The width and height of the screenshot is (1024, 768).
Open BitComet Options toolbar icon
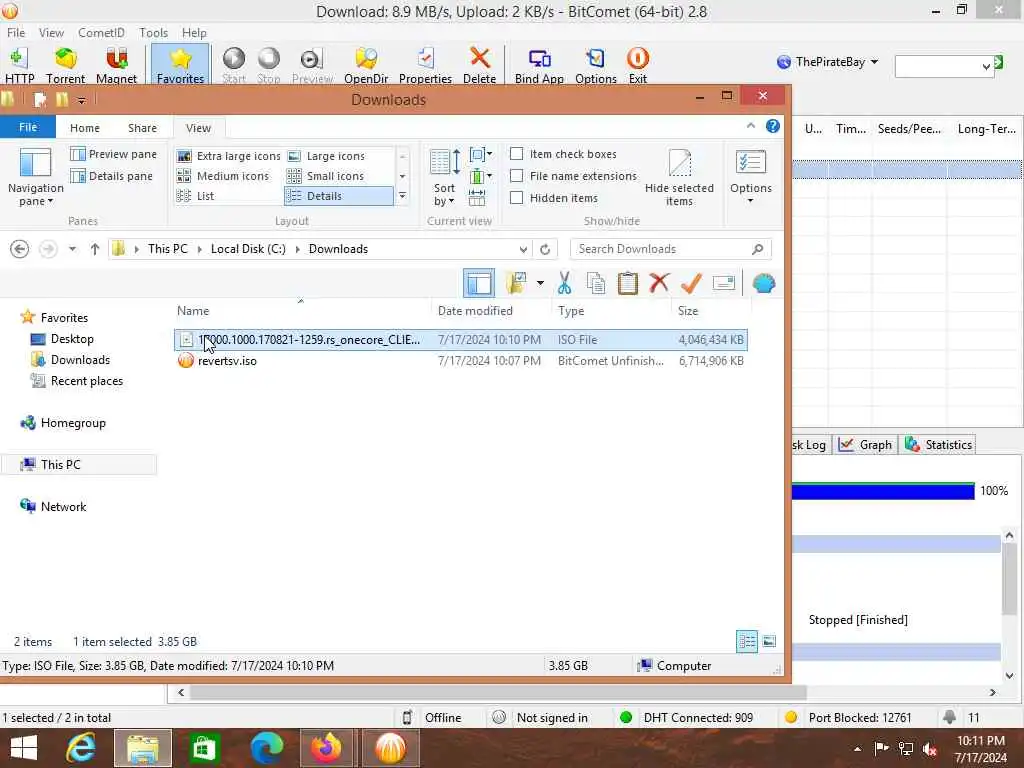point(596,65)
